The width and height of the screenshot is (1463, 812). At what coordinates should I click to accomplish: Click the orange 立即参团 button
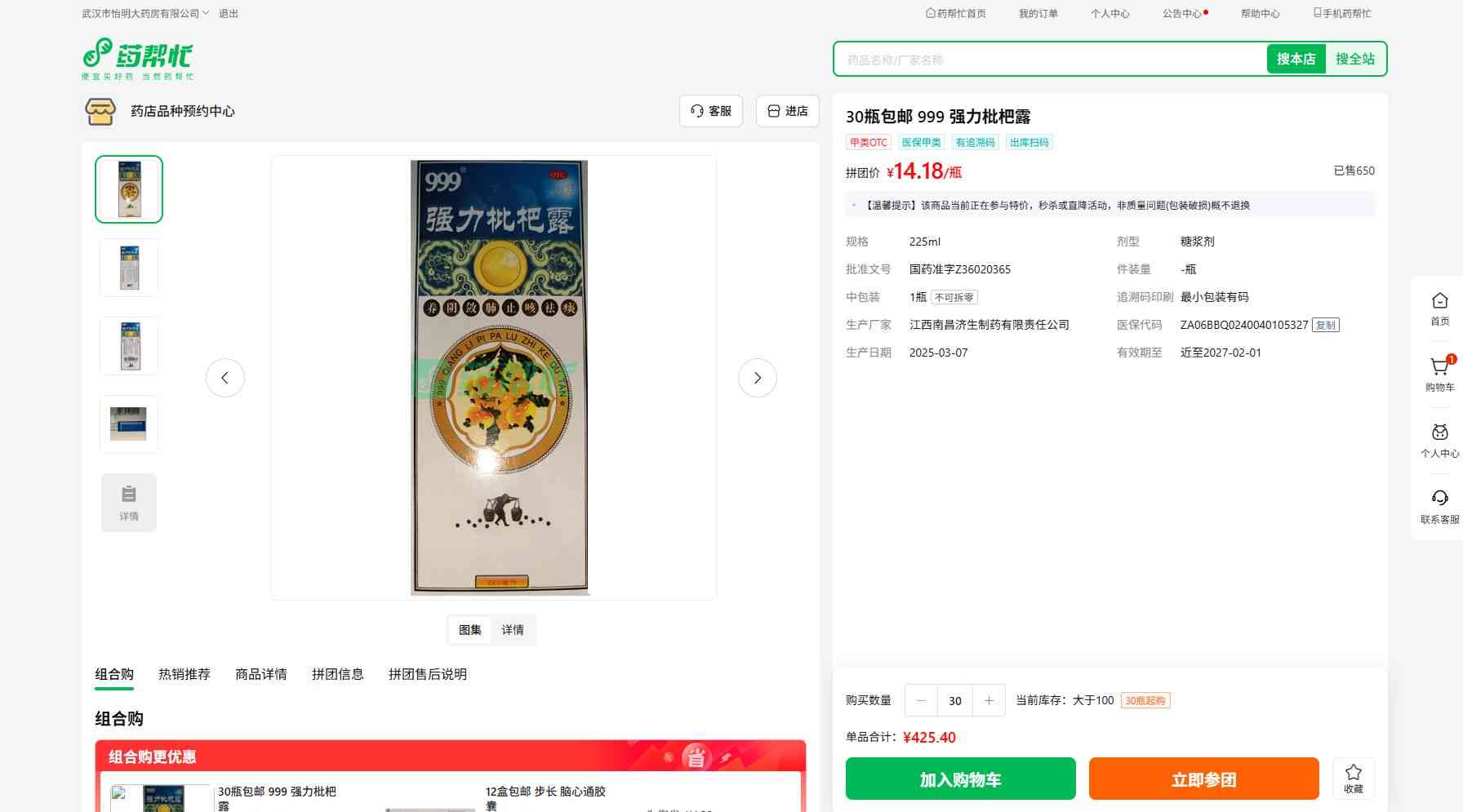click(x=1204, y=779)
